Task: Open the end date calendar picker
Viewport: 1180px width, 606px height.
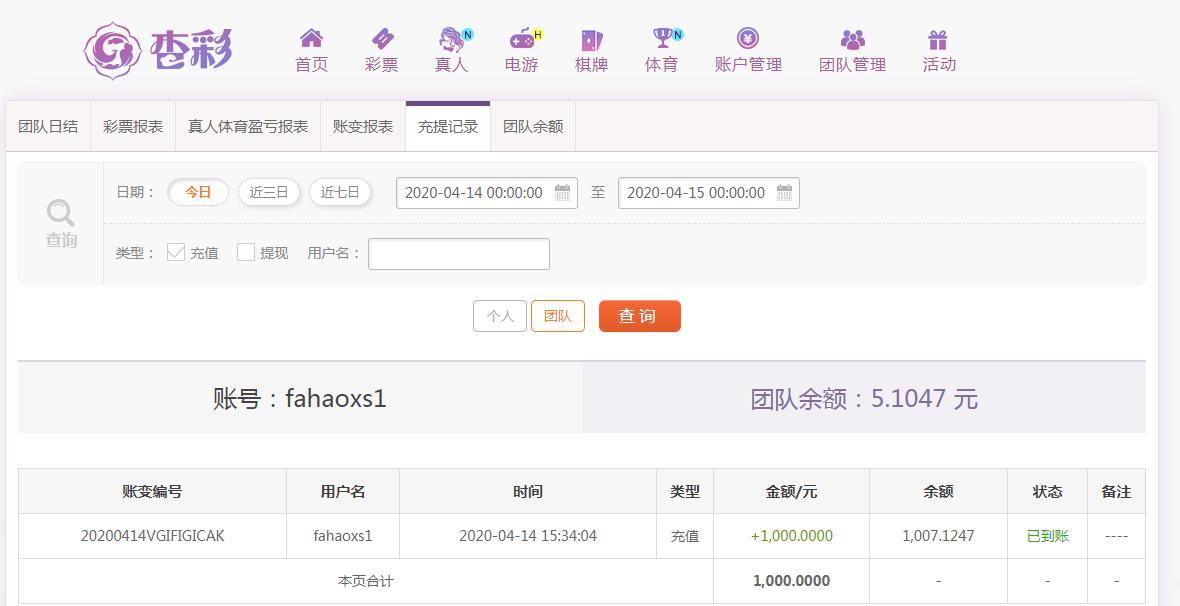Action: 788,192
